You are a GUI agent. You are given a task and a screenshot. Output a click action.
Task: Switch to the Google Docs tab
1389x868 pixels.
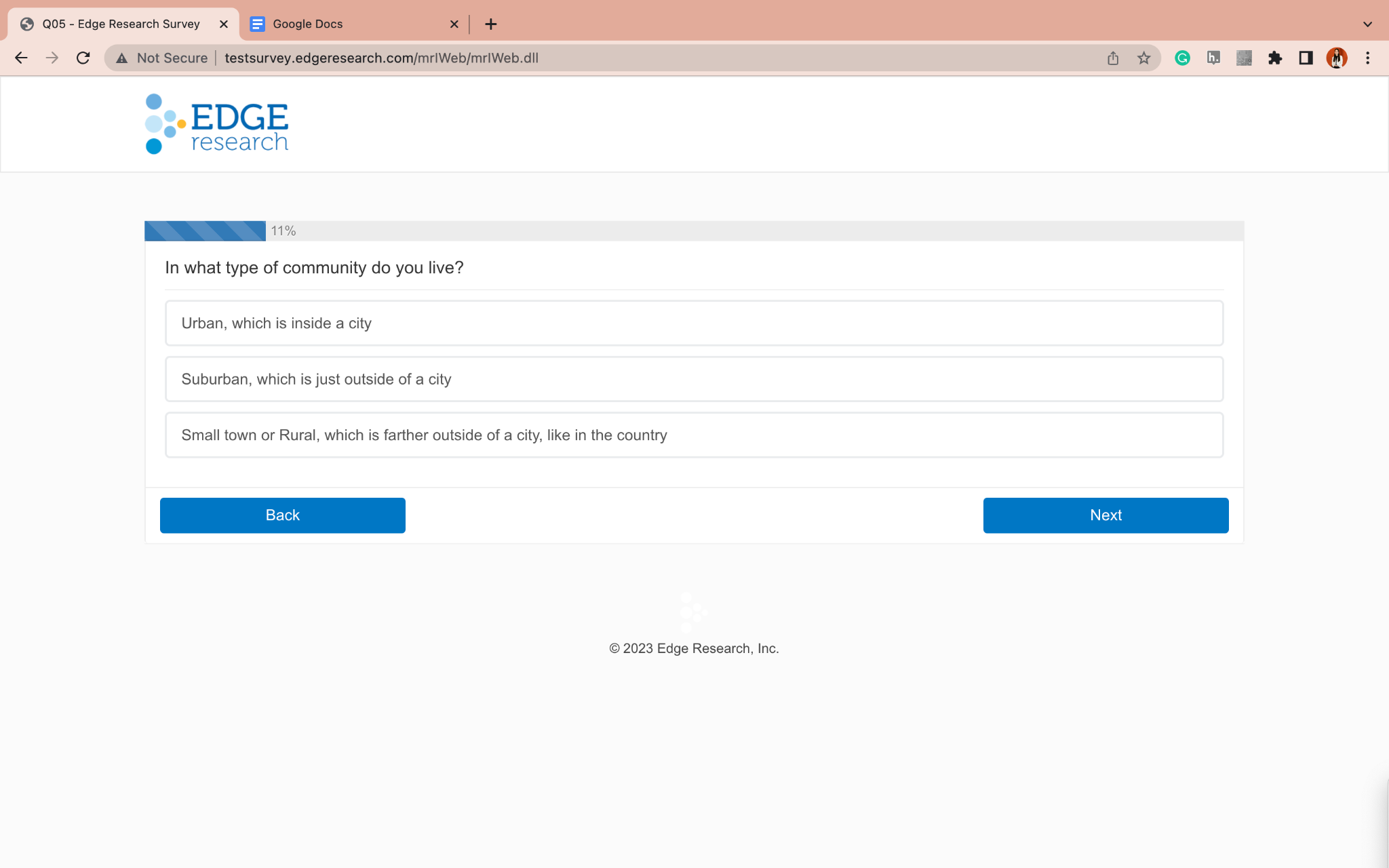[346, 24]
